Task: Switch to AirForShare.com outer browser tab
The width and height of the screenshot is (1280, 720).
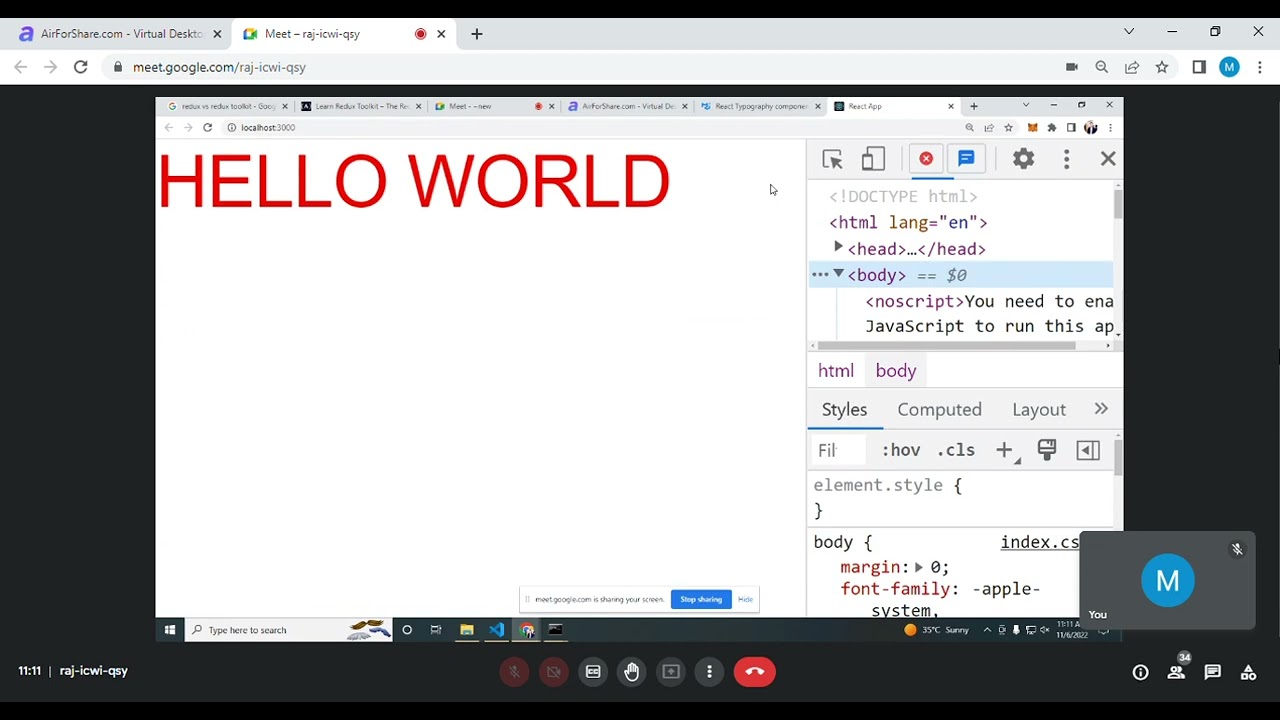Action: click(121, 34)
